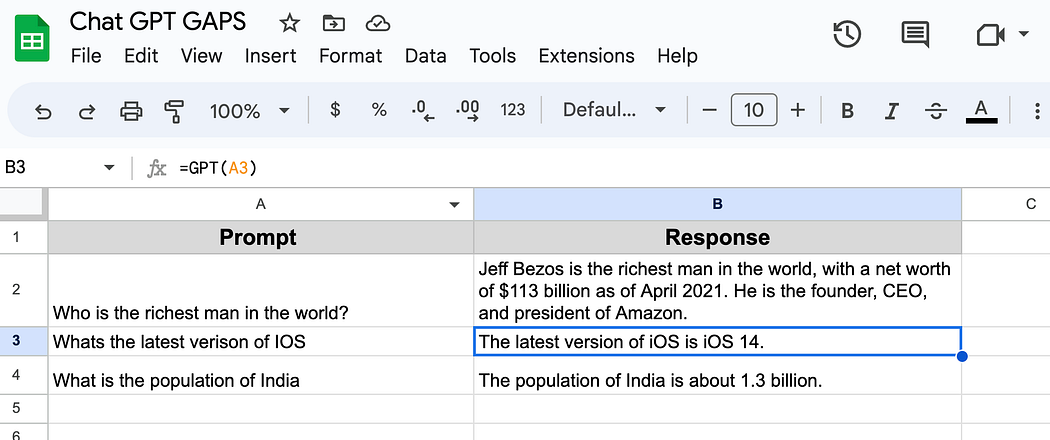Click the video call camera icon
1050x440 pixels.
[x=990, y=35]
